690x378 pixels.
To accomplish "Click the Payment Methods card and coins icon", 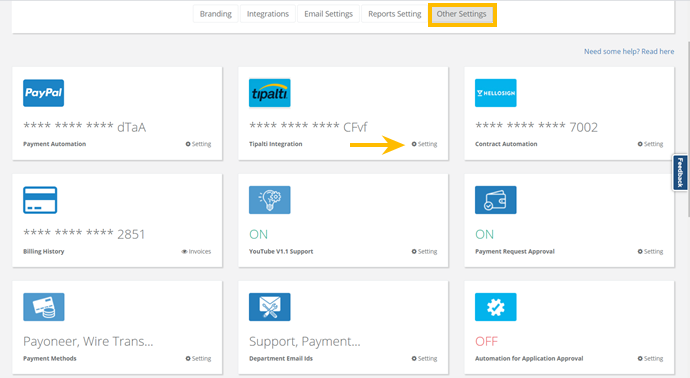I will point(44,307).
